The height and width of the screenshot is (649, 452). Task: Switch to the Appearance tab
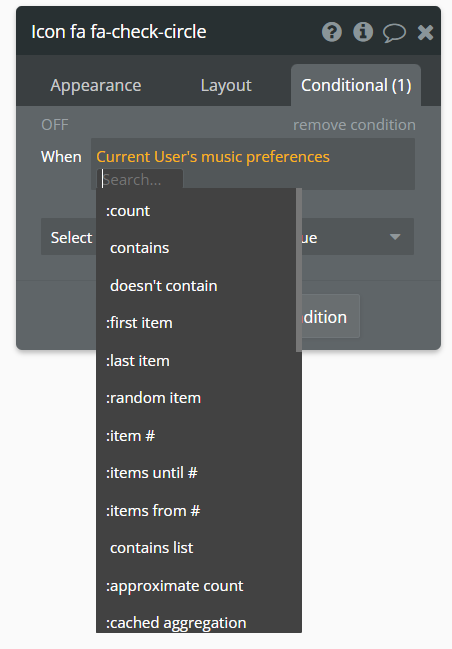pyautogui.click(x=96, y=85)
